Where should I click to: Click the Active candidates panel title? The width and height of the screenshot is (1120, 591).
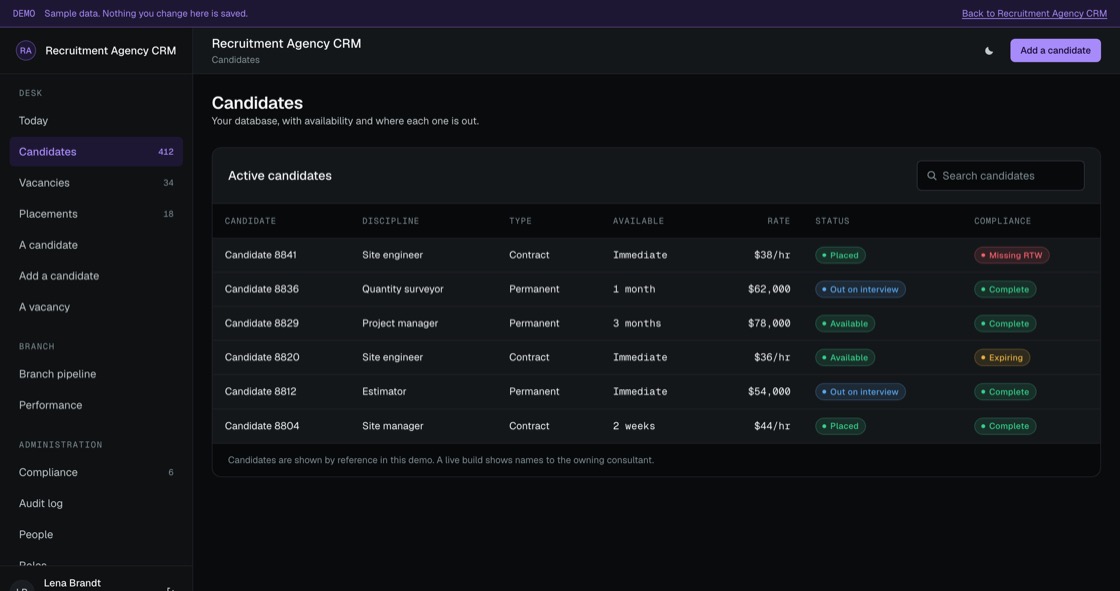(x=280, y=176)
